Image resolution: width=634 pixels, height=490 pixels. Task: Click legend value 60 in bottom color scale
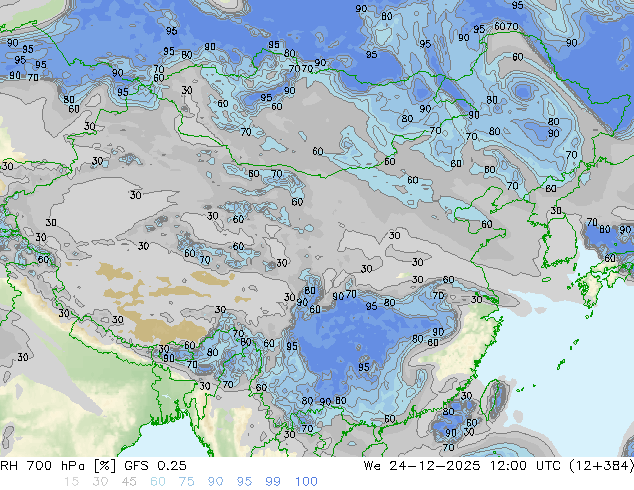(158, 482)
